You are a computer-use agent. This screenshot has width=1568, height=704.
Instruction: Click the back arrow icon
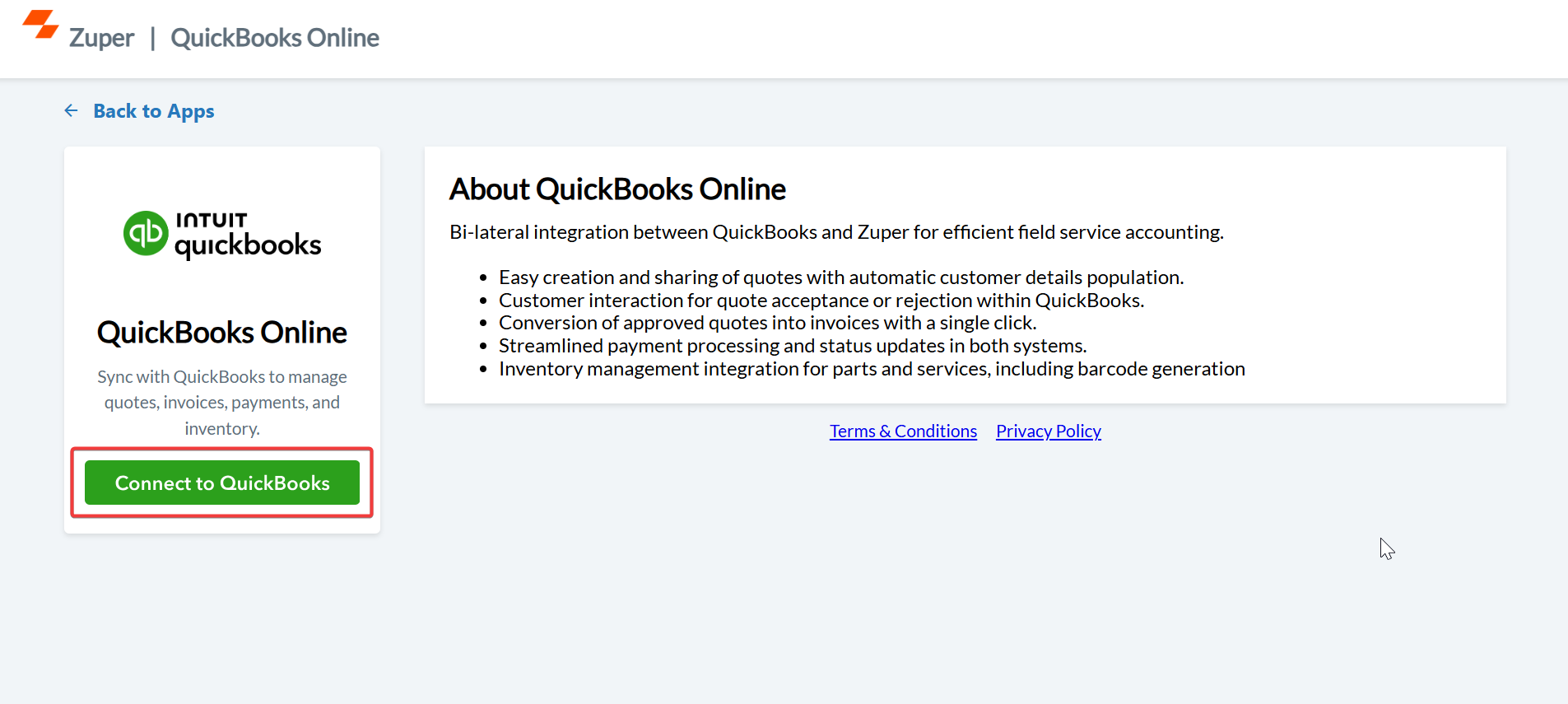tap(72, 110)
